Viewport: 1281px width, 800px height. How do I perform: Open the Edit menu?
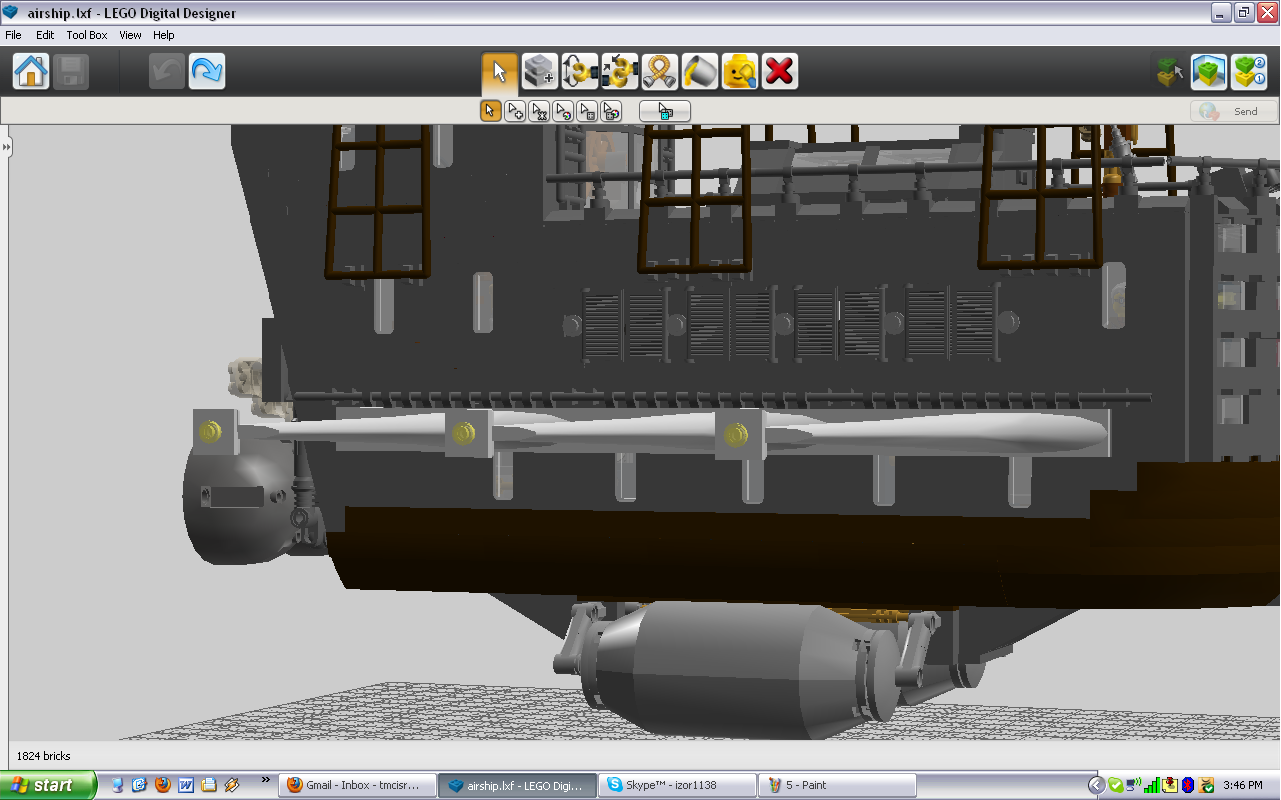tap(45, 35)
